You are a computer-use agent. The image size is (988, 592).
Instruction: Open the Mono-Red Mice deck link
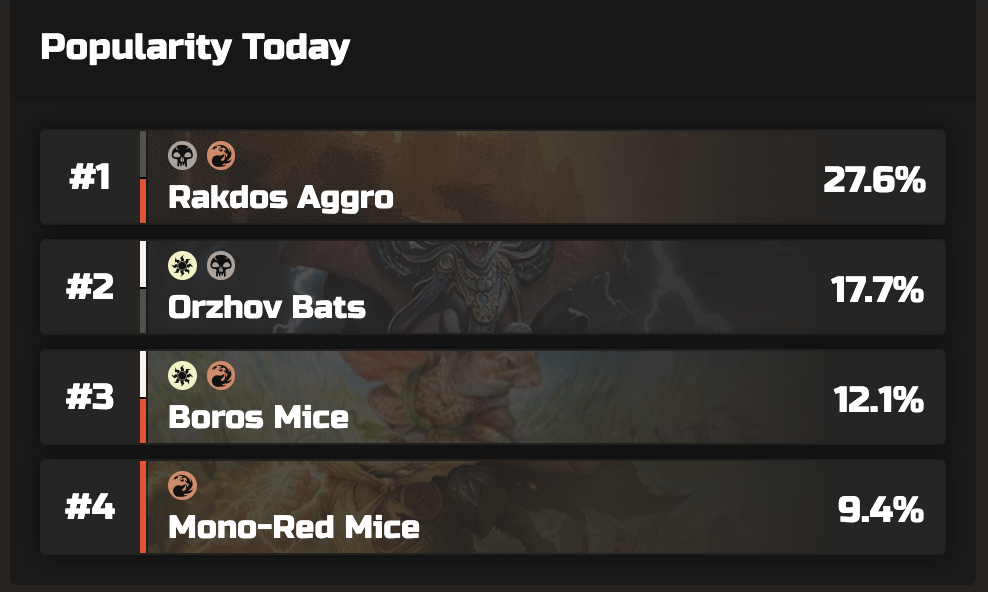[294, 527]
